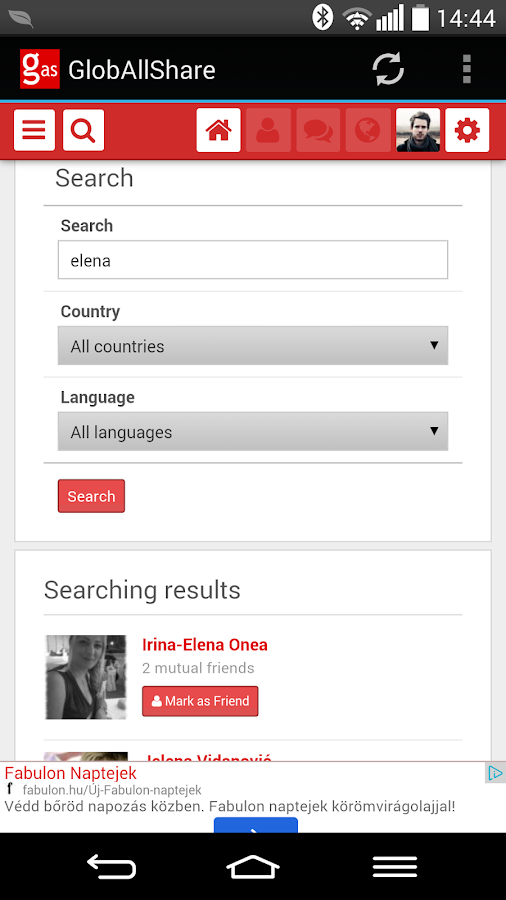Image resolution: width=506 pixels, height=900 pixels.
Task: Open the globe icon in toolbar
Action: pyautogui.click(x=368, y=130)
